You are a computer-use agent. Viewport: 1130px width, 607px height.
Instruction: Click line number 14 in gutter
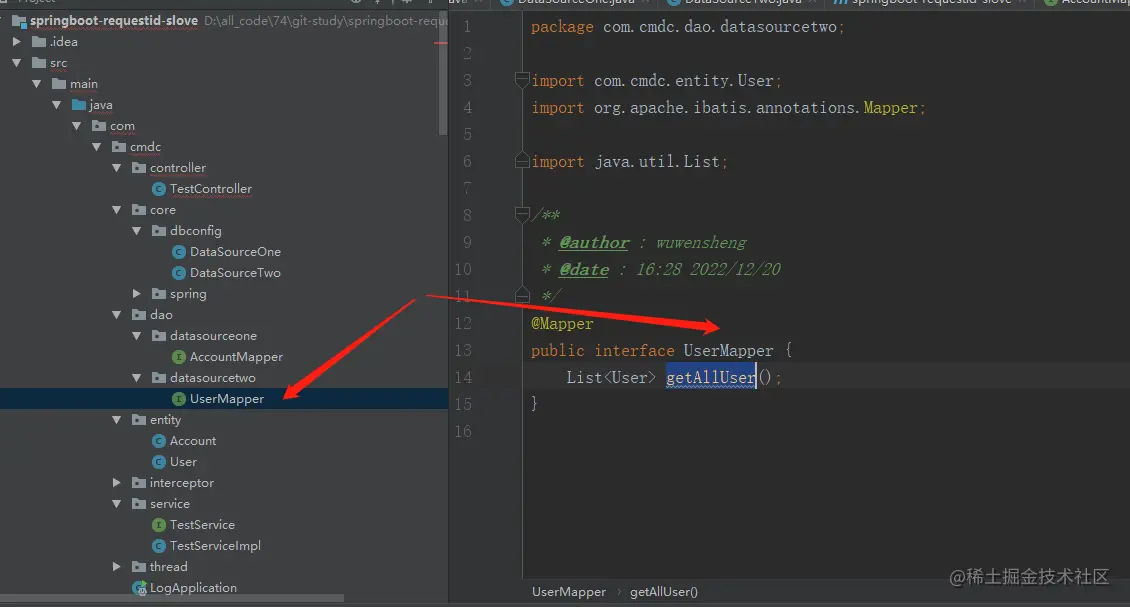click(x=463, y=377)
